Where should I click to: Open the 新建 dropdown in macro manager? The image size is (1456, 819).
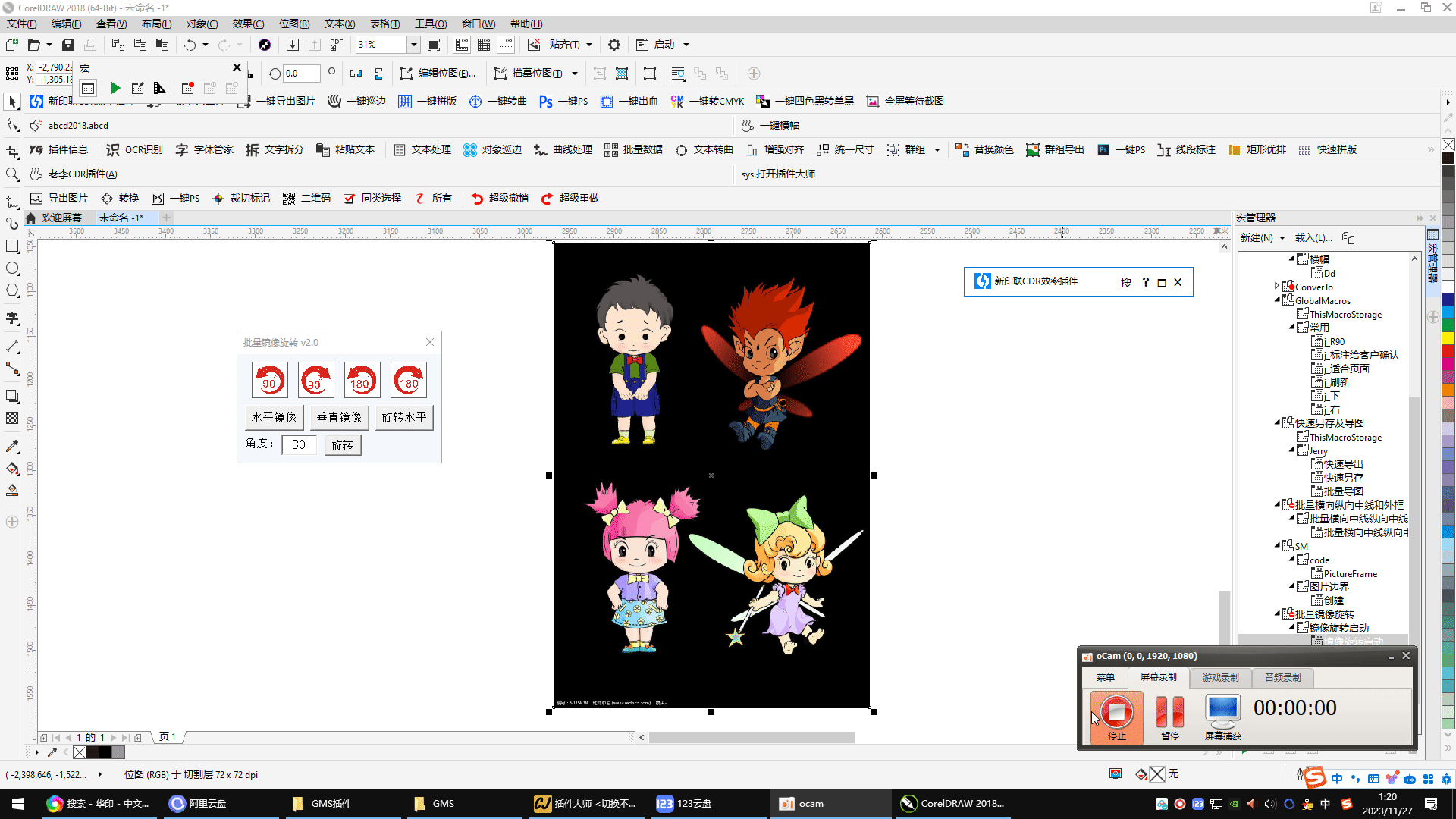pyautogui.click(x=1263, y=238)
